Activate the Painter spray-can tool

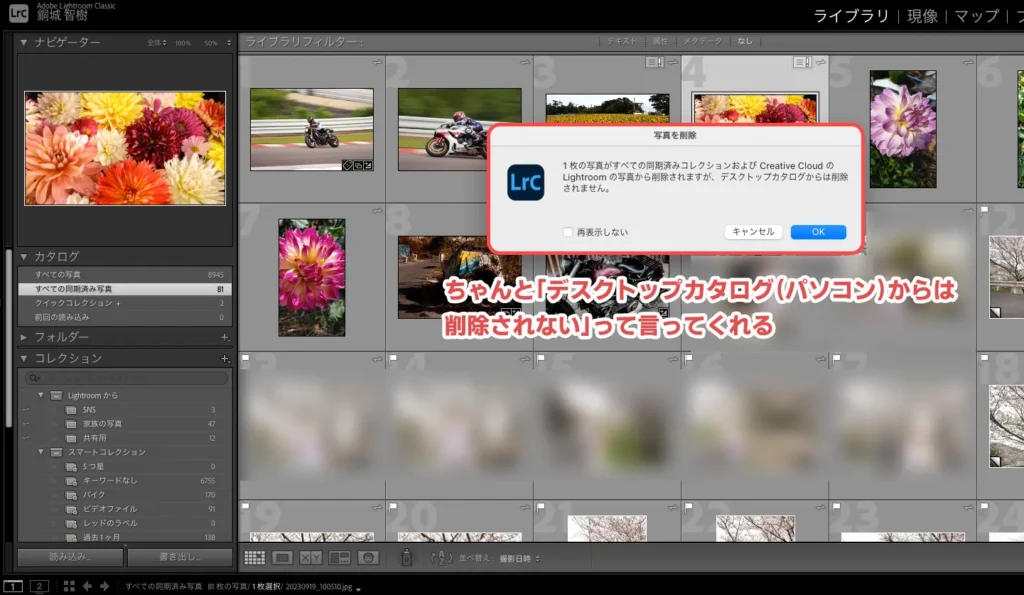407,557
